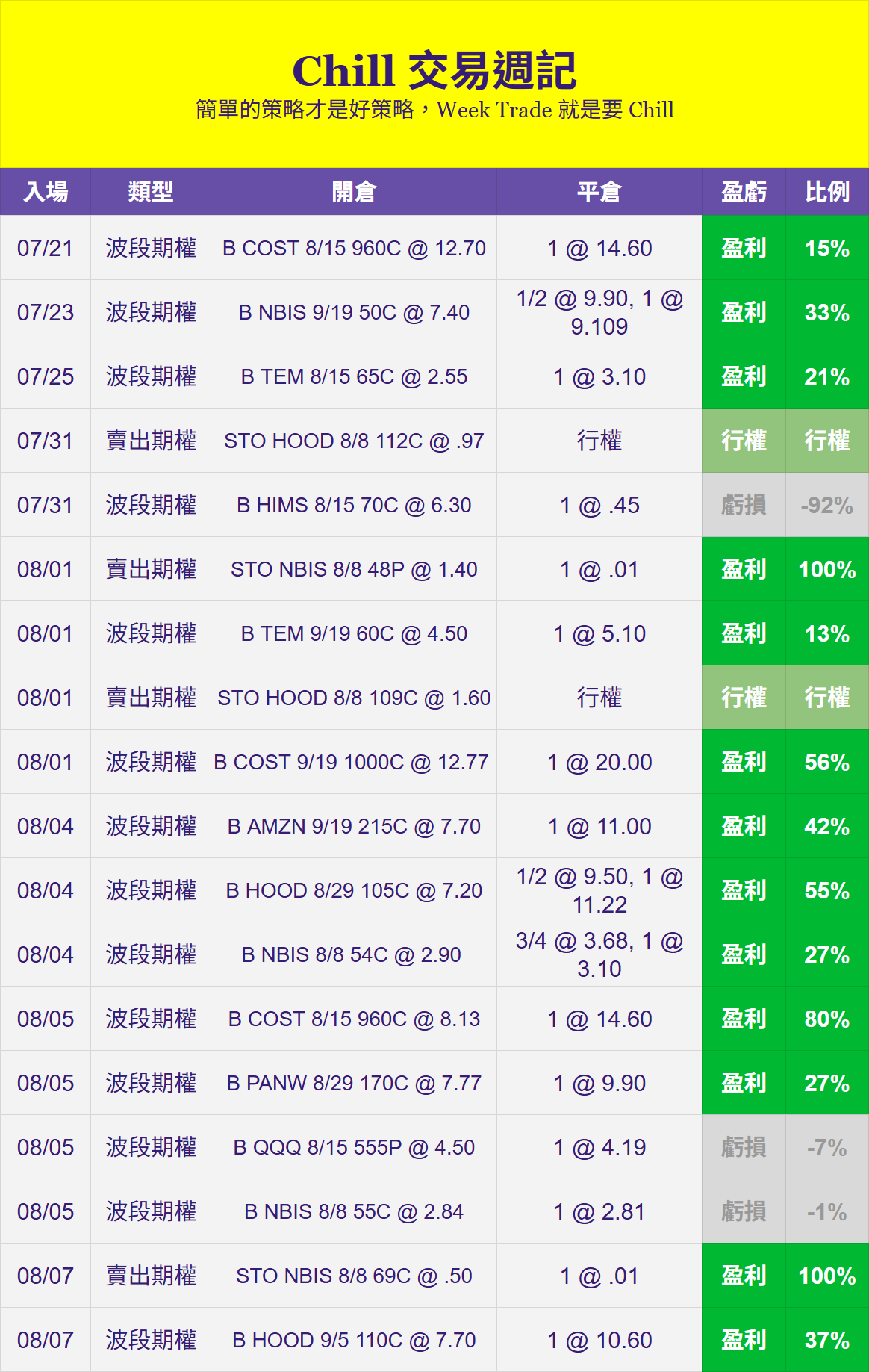Click the B QQQ 8/15 555P entry
Image resolution: width=869 pixels, height=1372 pixels.
pos(353,1147)
